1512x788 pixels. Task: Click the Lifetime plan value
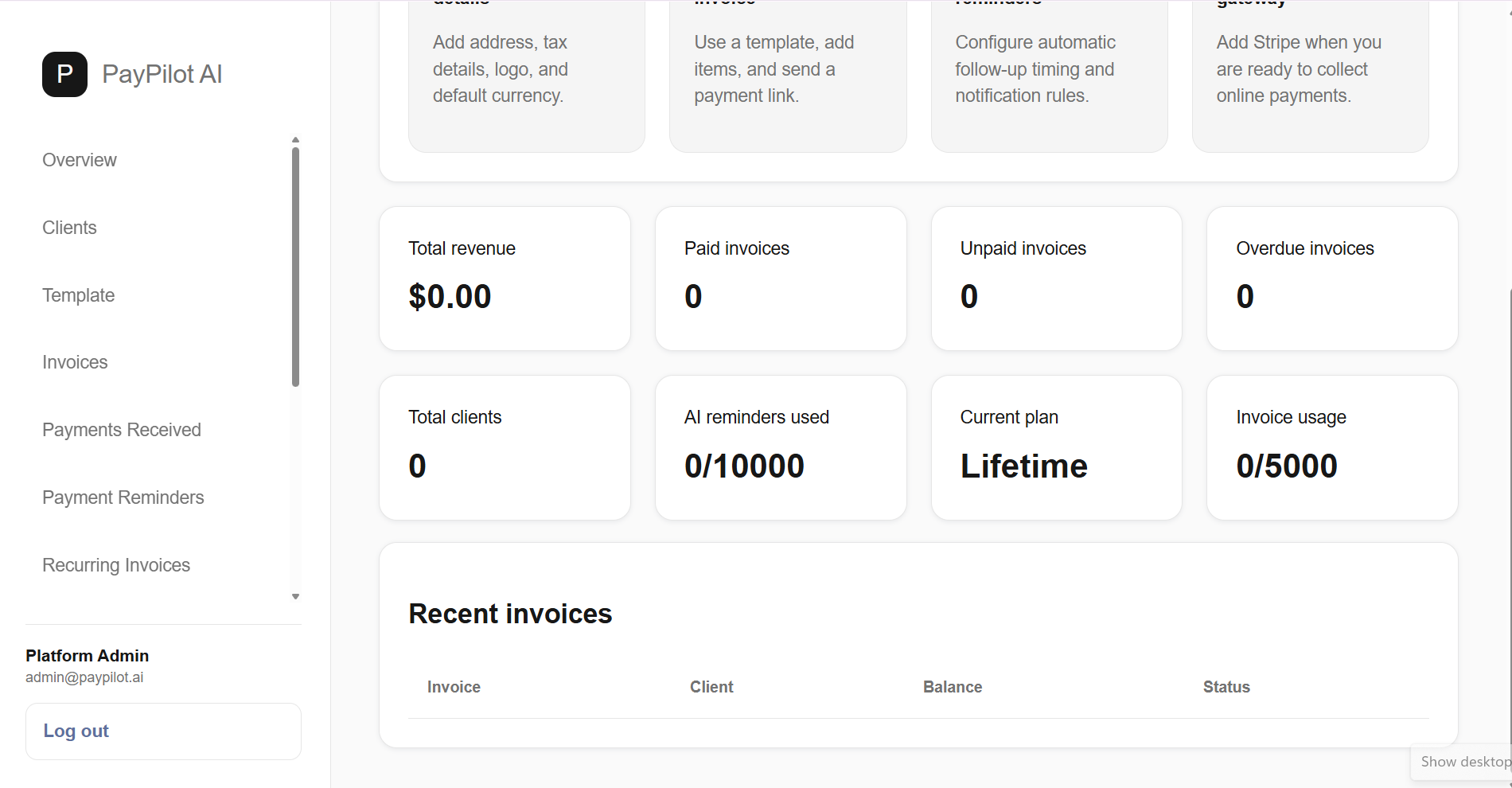pos(1024,466)
